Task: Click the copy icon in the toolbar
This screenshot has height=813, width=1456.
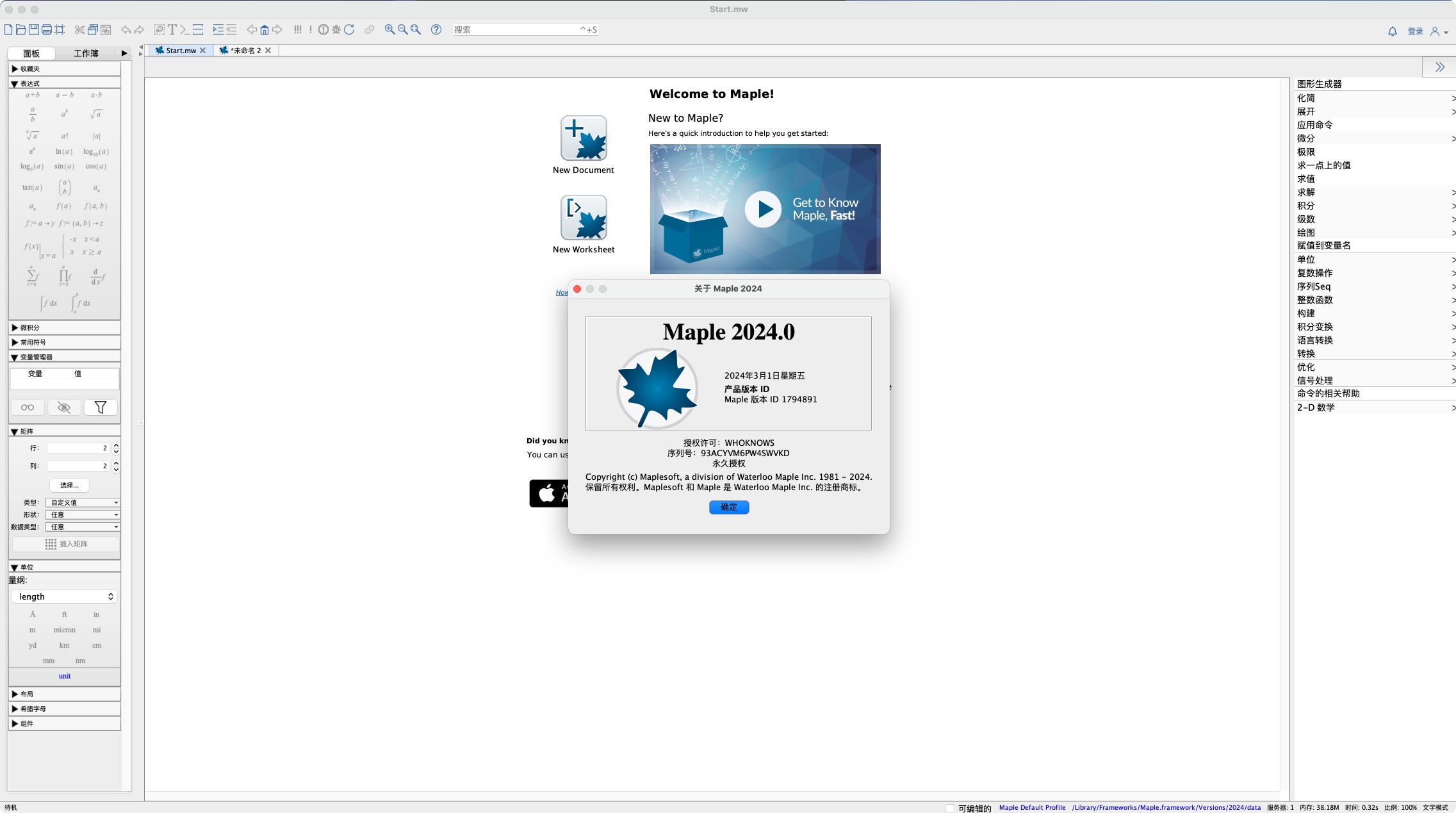Action: click(x=93, y=29)
